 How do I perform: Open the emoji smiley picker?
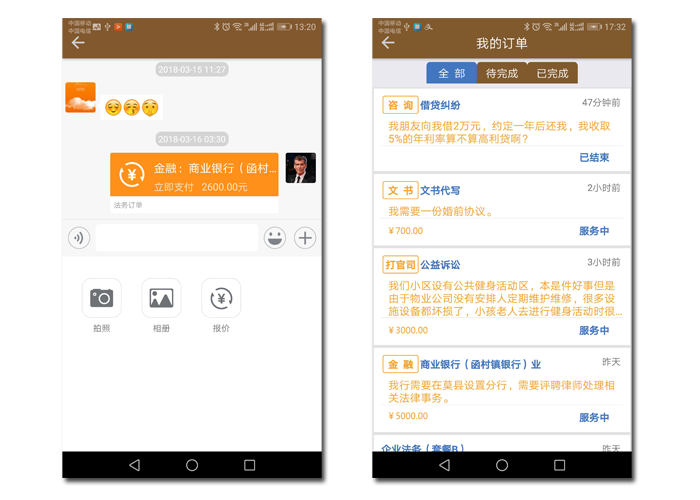[275, 238]
